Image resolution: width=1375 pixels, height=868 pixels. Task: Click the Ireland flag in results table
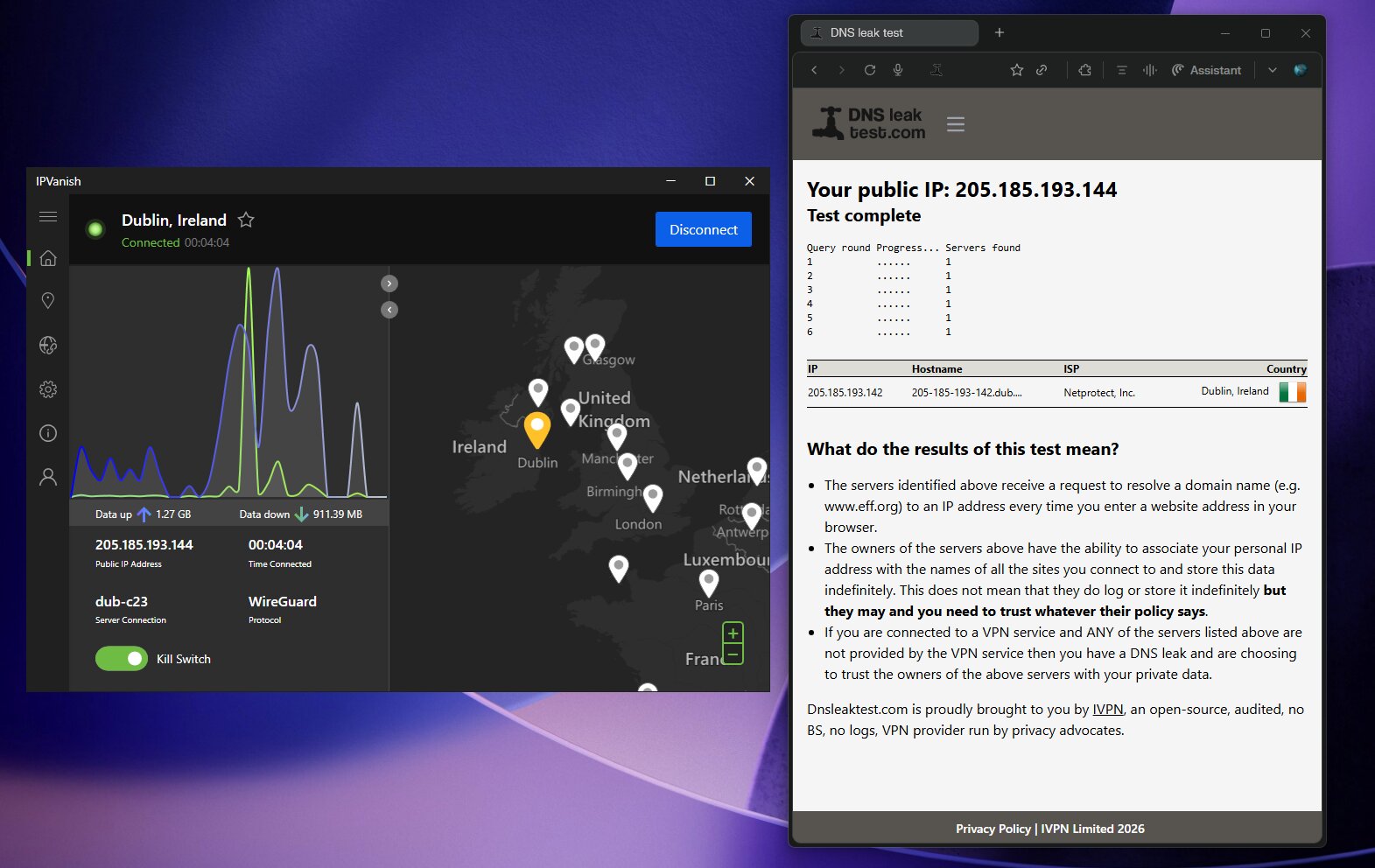click(1293, 392)
